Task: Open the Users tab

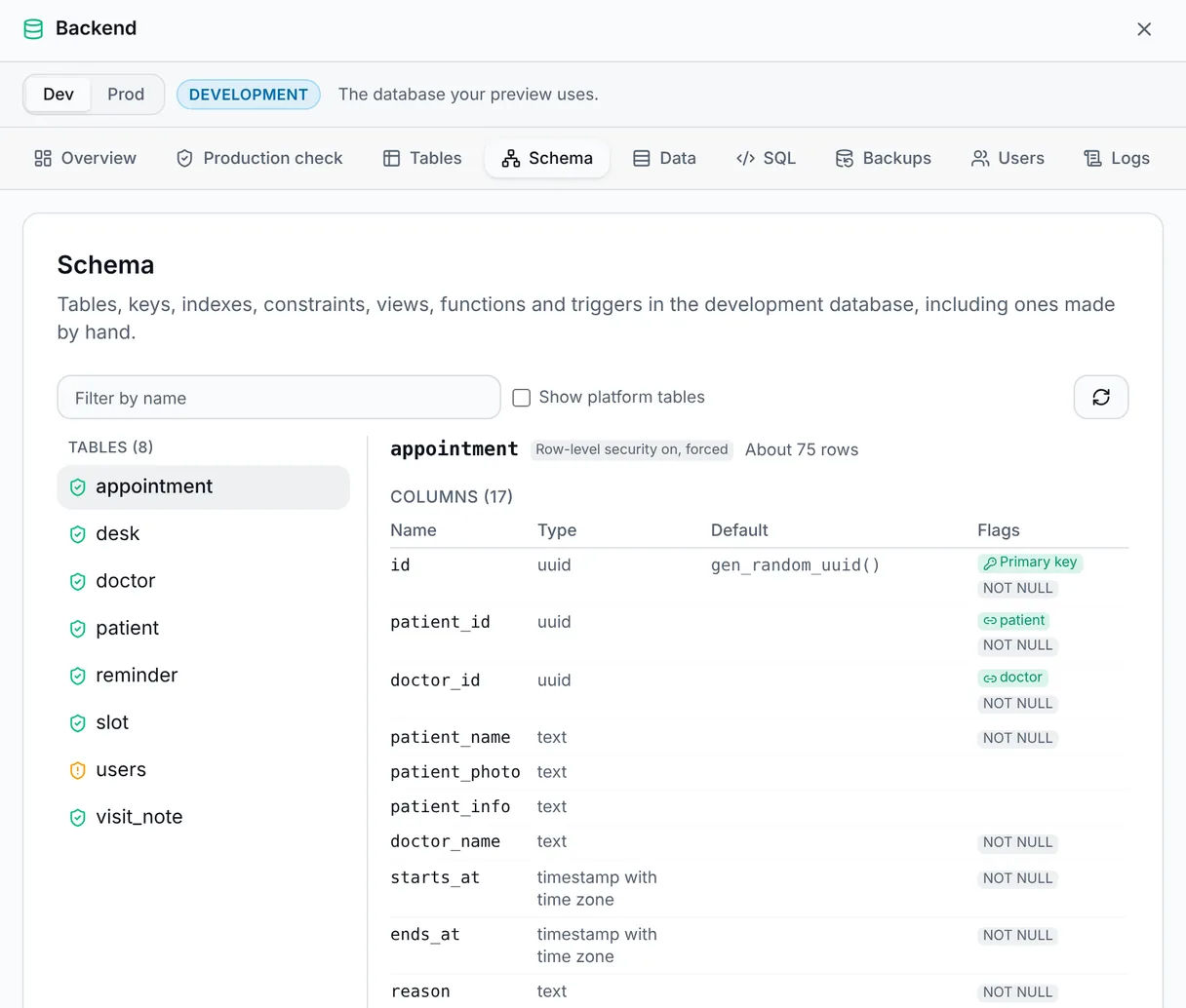Action: point(1008,158)
